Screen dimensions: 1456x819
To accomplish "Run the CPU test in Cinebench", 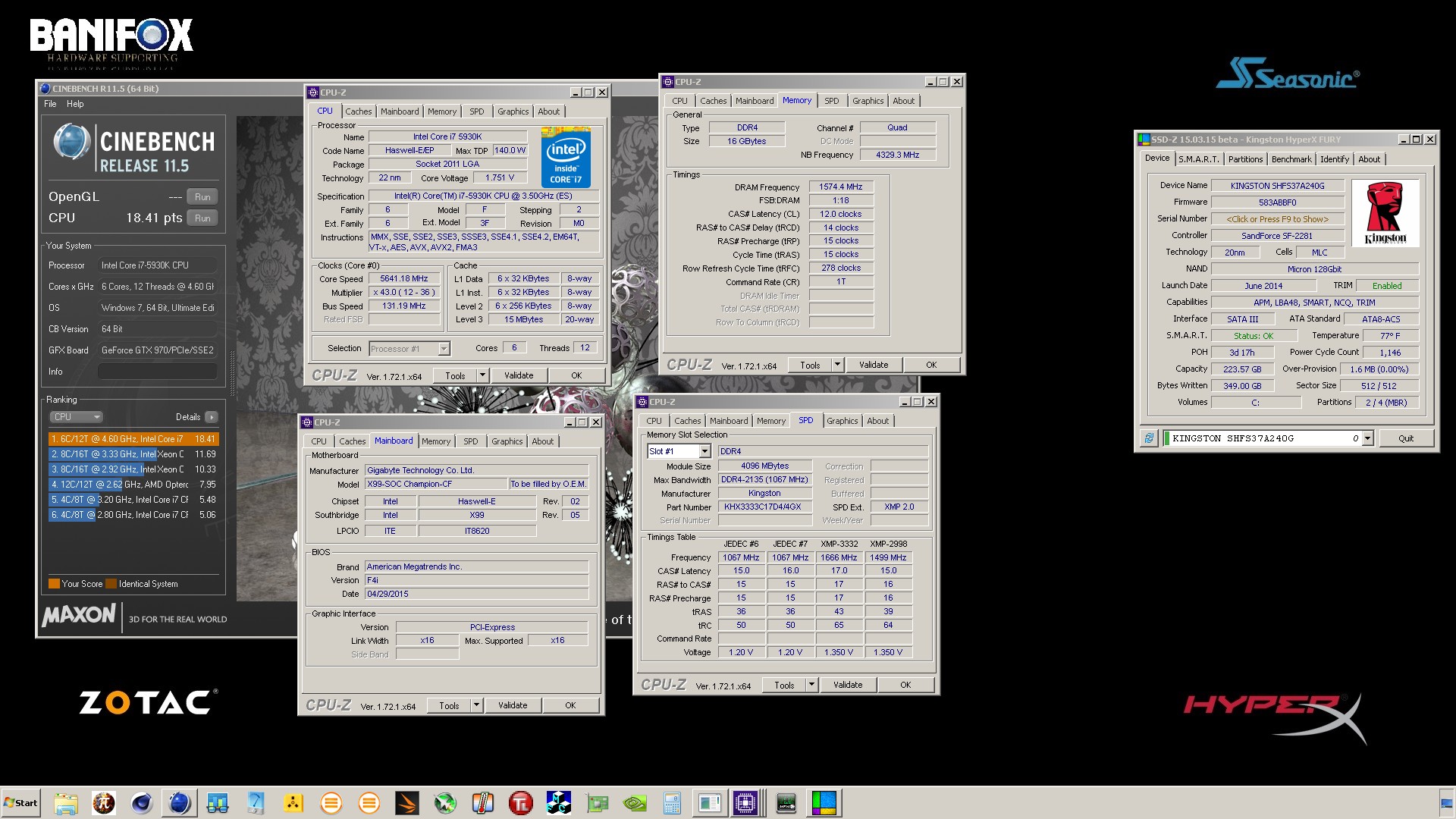I will click(x=202, y=218).
